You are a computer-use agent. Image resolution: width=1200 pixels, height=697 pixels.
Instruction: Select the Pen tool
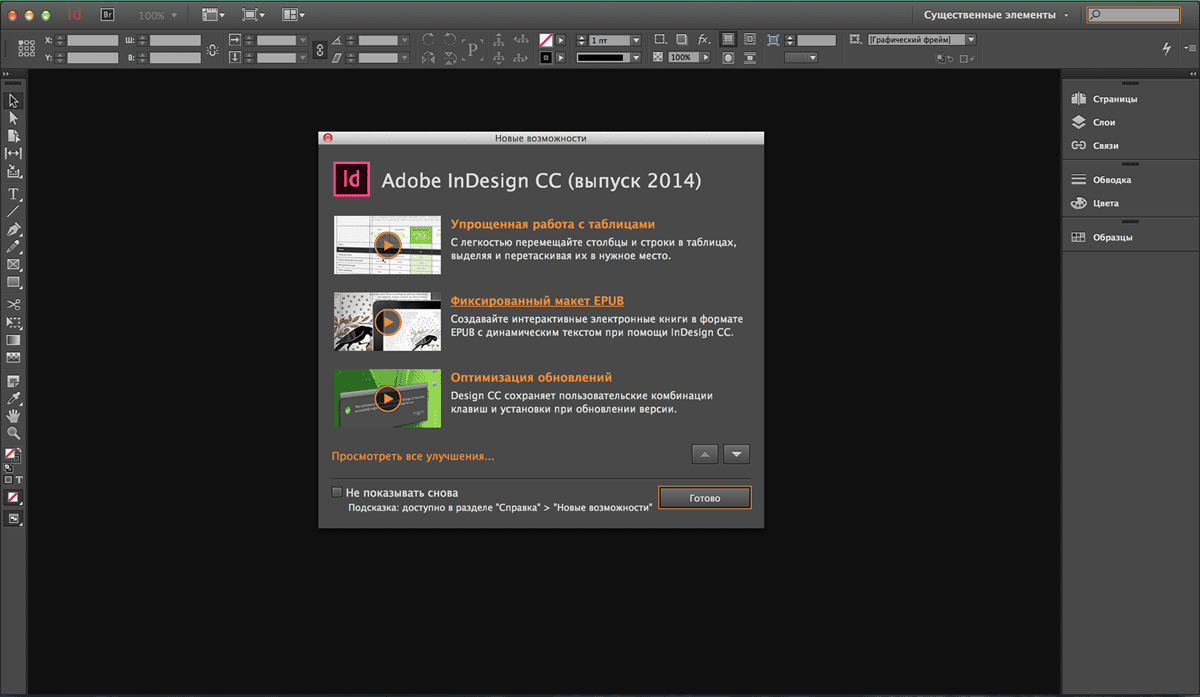14,229
